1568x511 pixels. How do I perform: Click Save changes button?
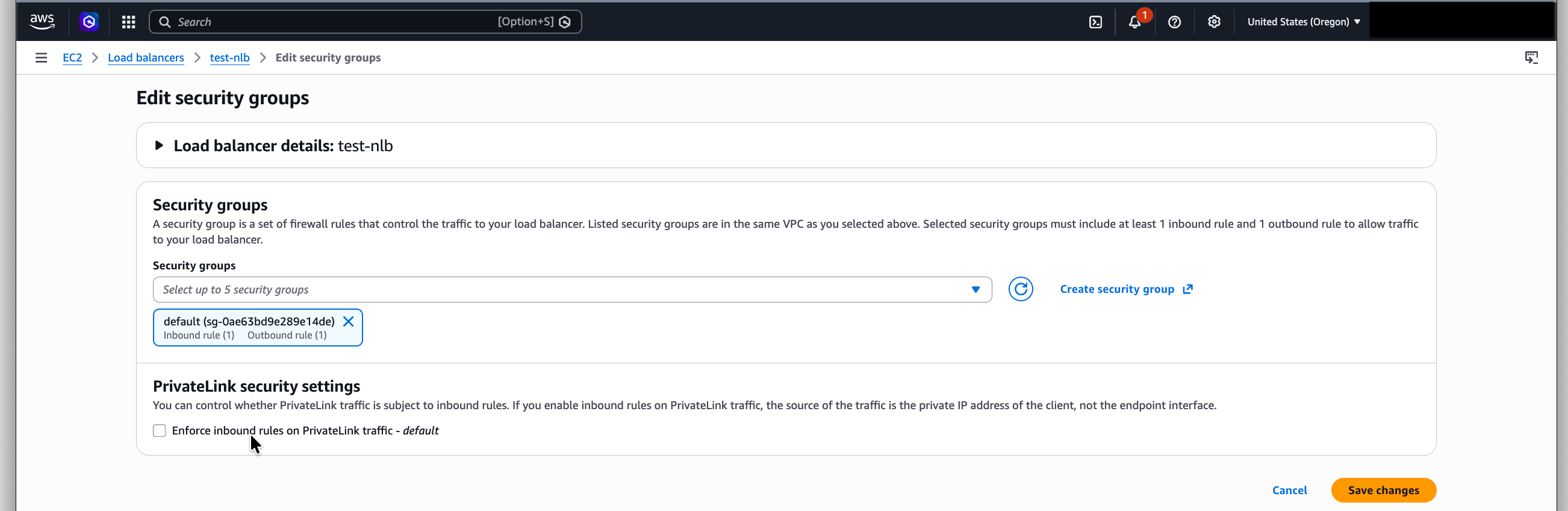1383,491
